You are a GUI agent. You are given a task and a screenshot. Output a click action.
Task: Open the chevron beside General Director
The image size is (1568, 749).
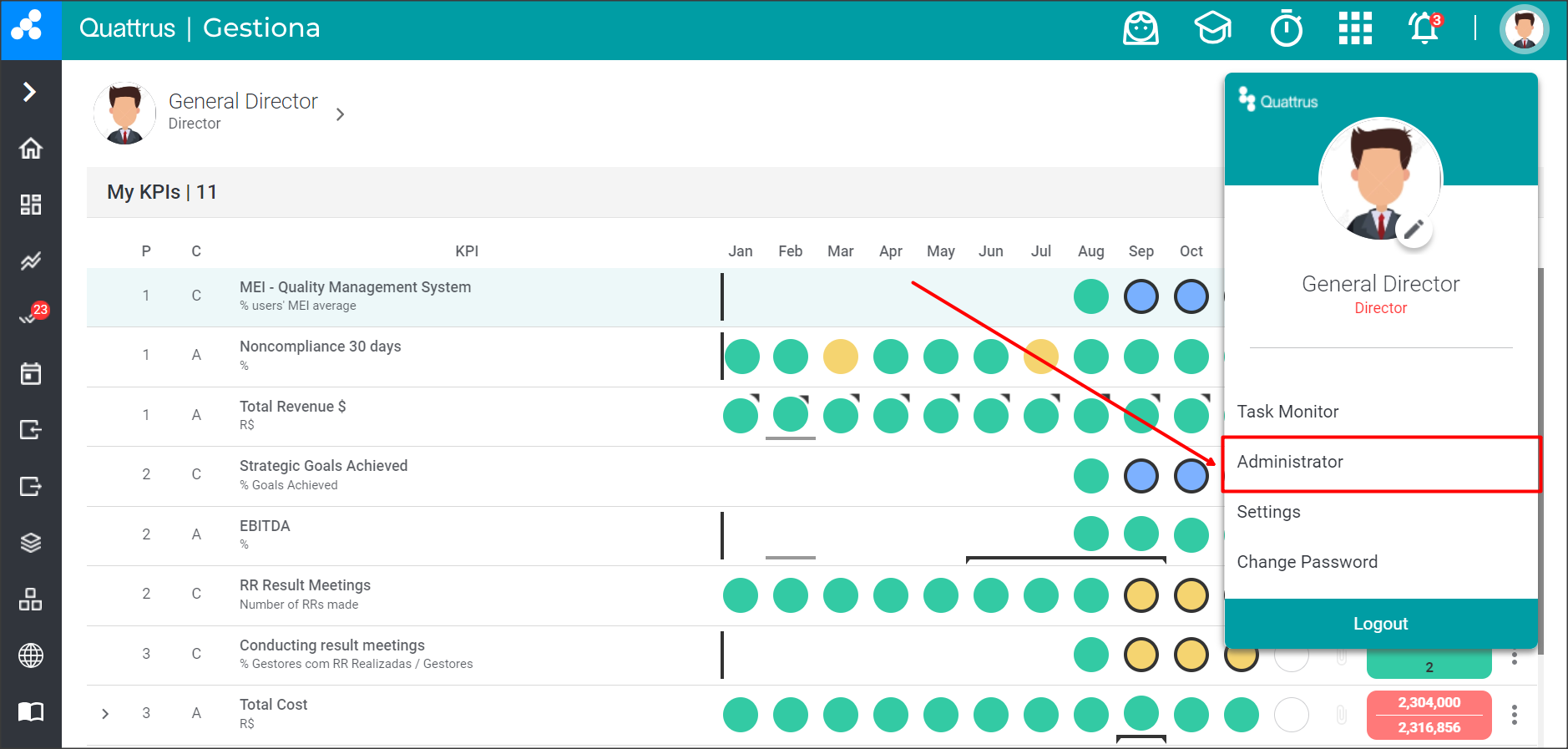pyautogui.click(x=340, y=114)
